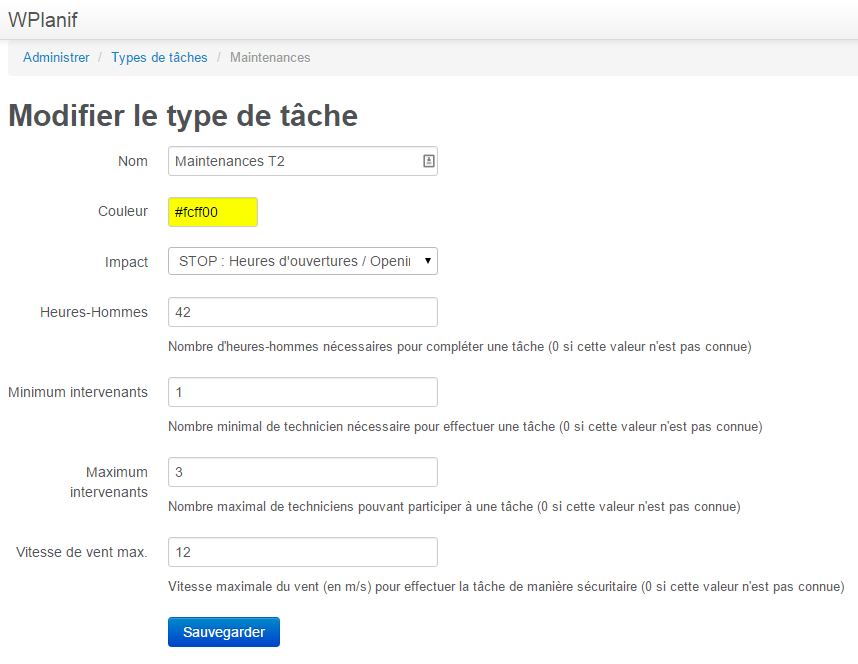This screenshot has width=858, height=664.
Task: Click the WPlanif header bar title
Action: click(x=42, y=19)
